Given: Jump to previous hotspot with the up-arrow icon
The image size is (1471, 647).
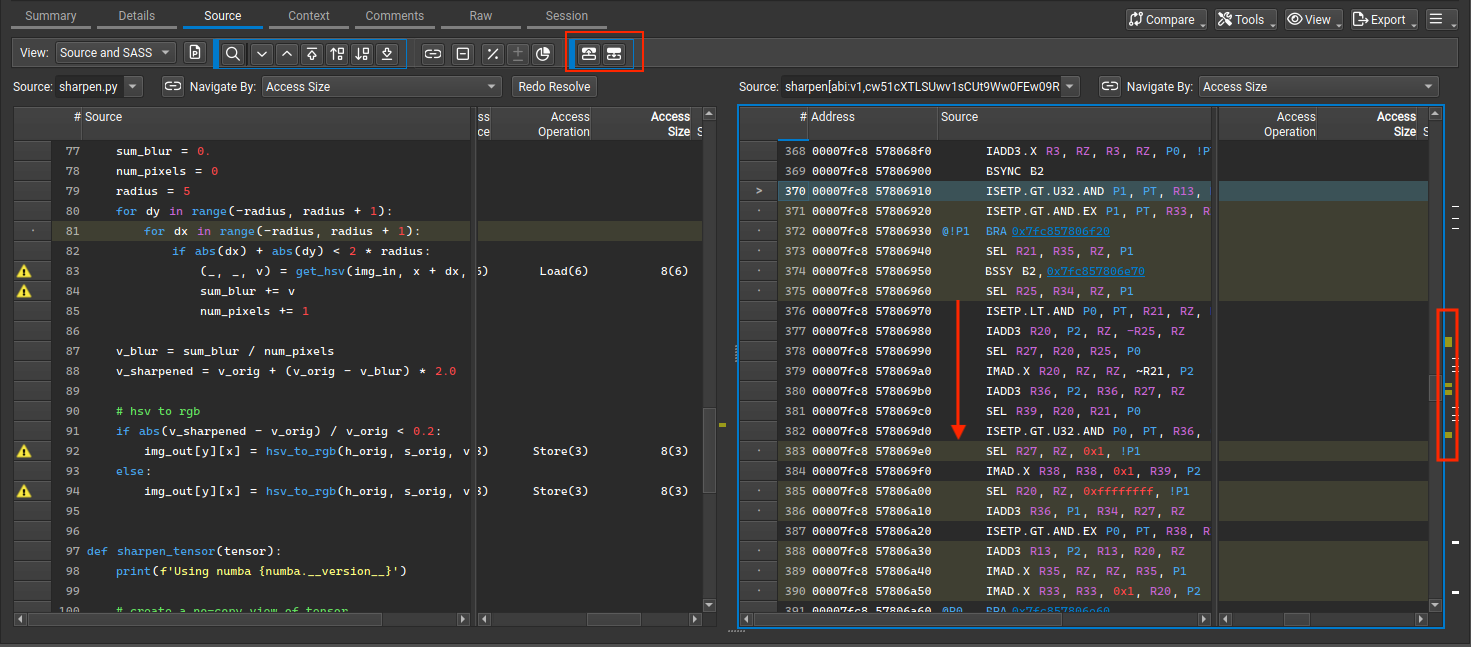Looking at the screenshot, I should (x=337, y=53).
